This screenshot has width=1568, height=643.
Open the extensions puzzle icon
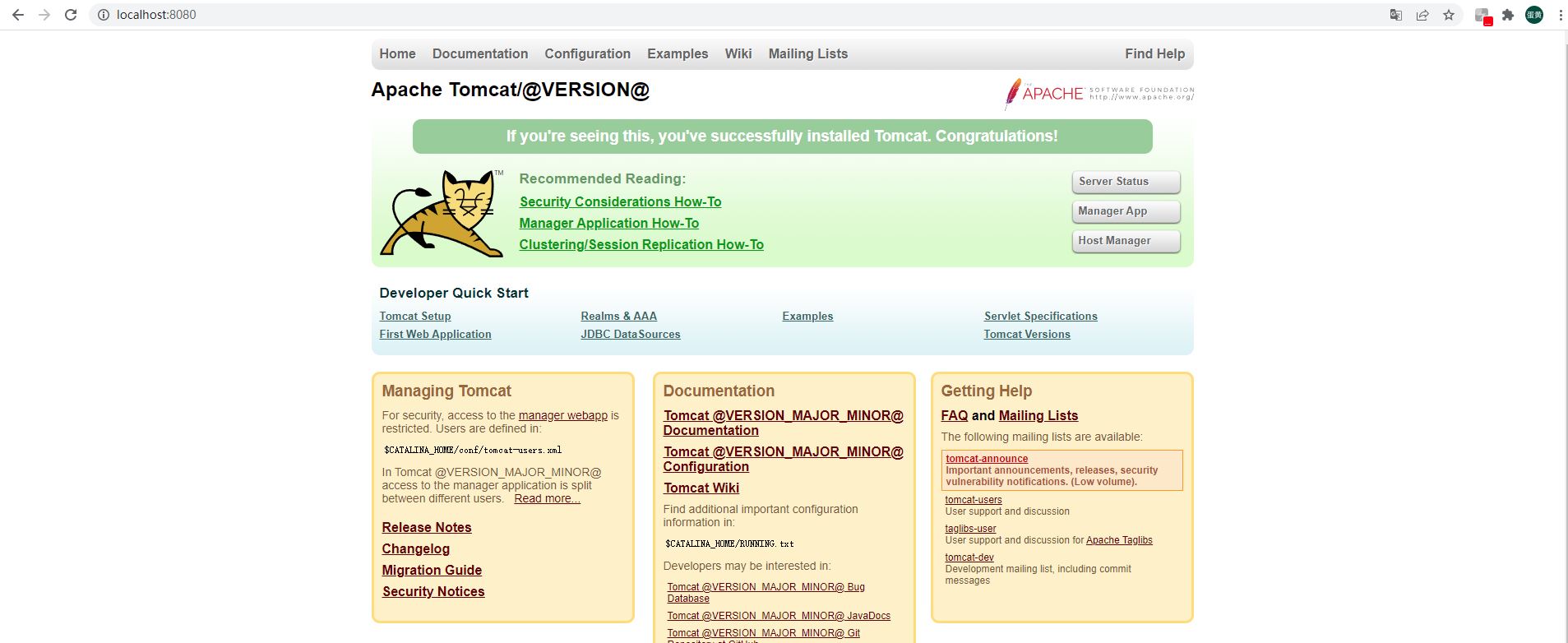click(1508, 15)
